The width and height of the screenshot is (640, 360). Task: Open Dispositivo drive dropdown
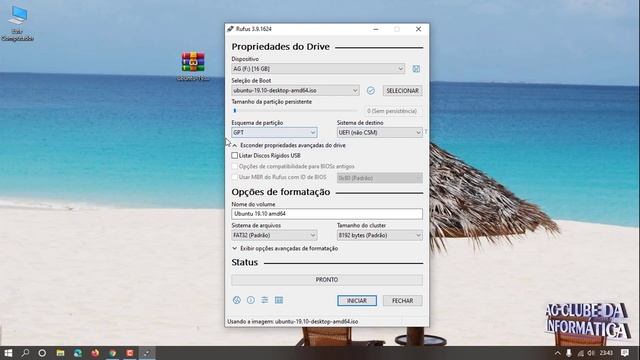pos(318,69)
